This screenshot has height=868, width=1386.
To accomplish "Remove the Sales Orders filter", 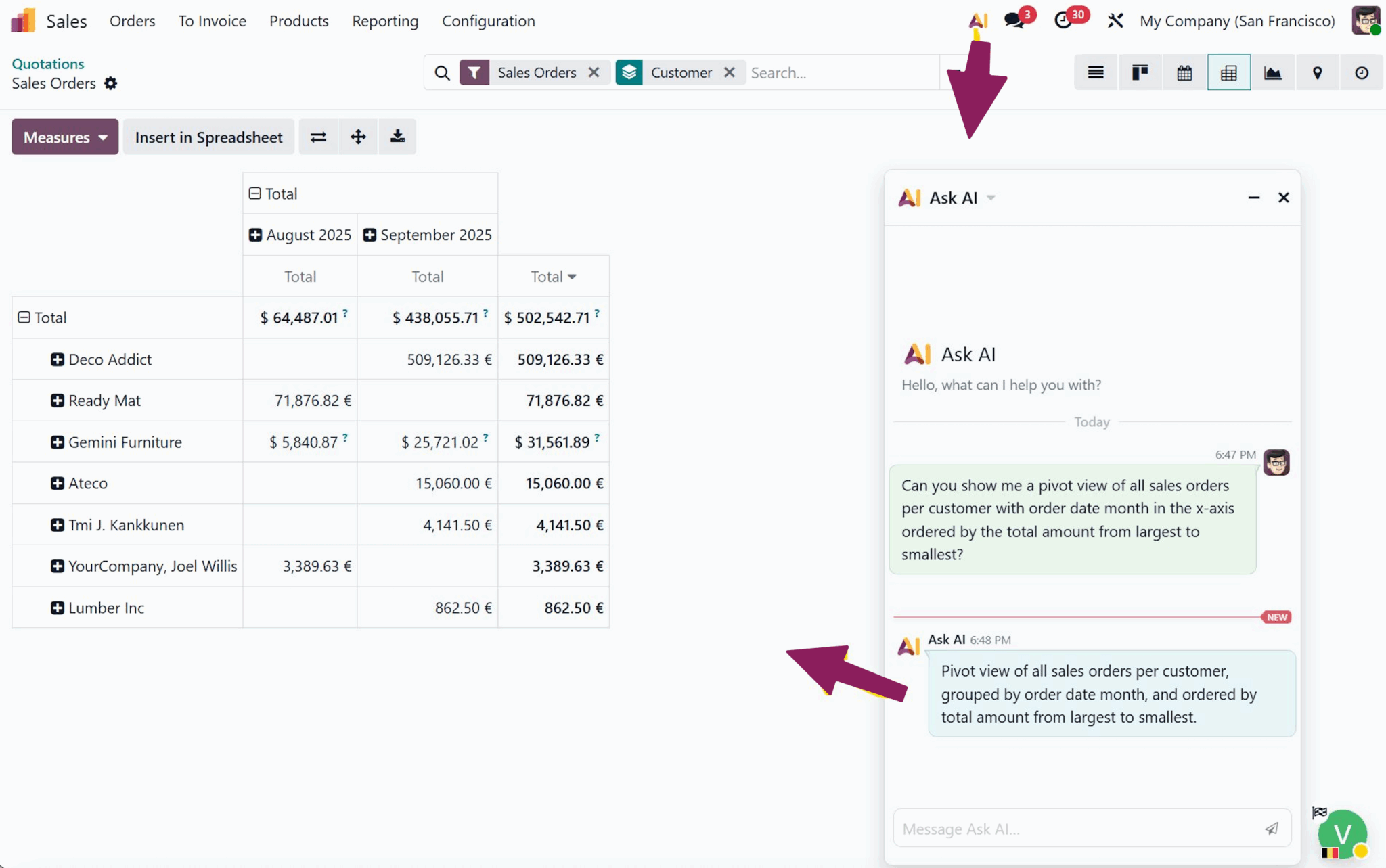I will (594, 72).
